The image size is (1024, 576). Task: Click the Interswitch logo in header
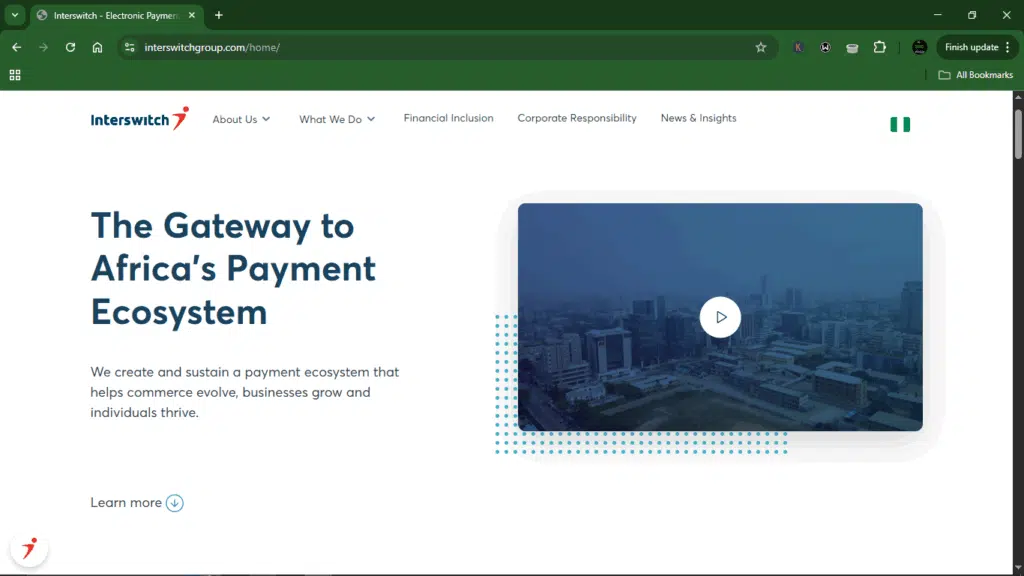pyautogui.click(x=139, y=119)
